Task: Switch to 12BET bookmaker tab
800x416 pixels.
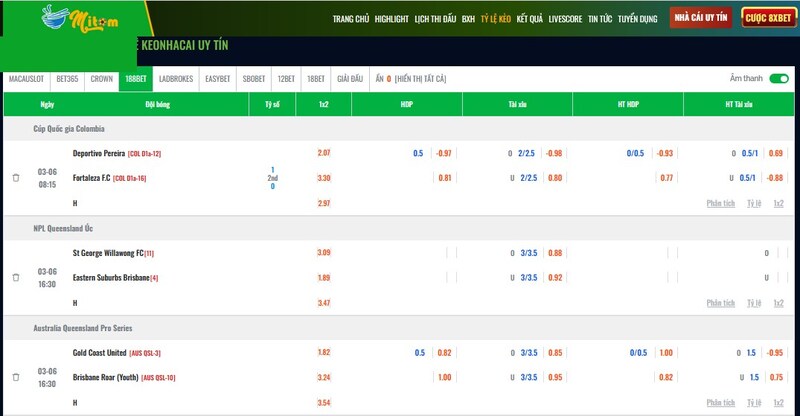Action: tap(286, 79)
